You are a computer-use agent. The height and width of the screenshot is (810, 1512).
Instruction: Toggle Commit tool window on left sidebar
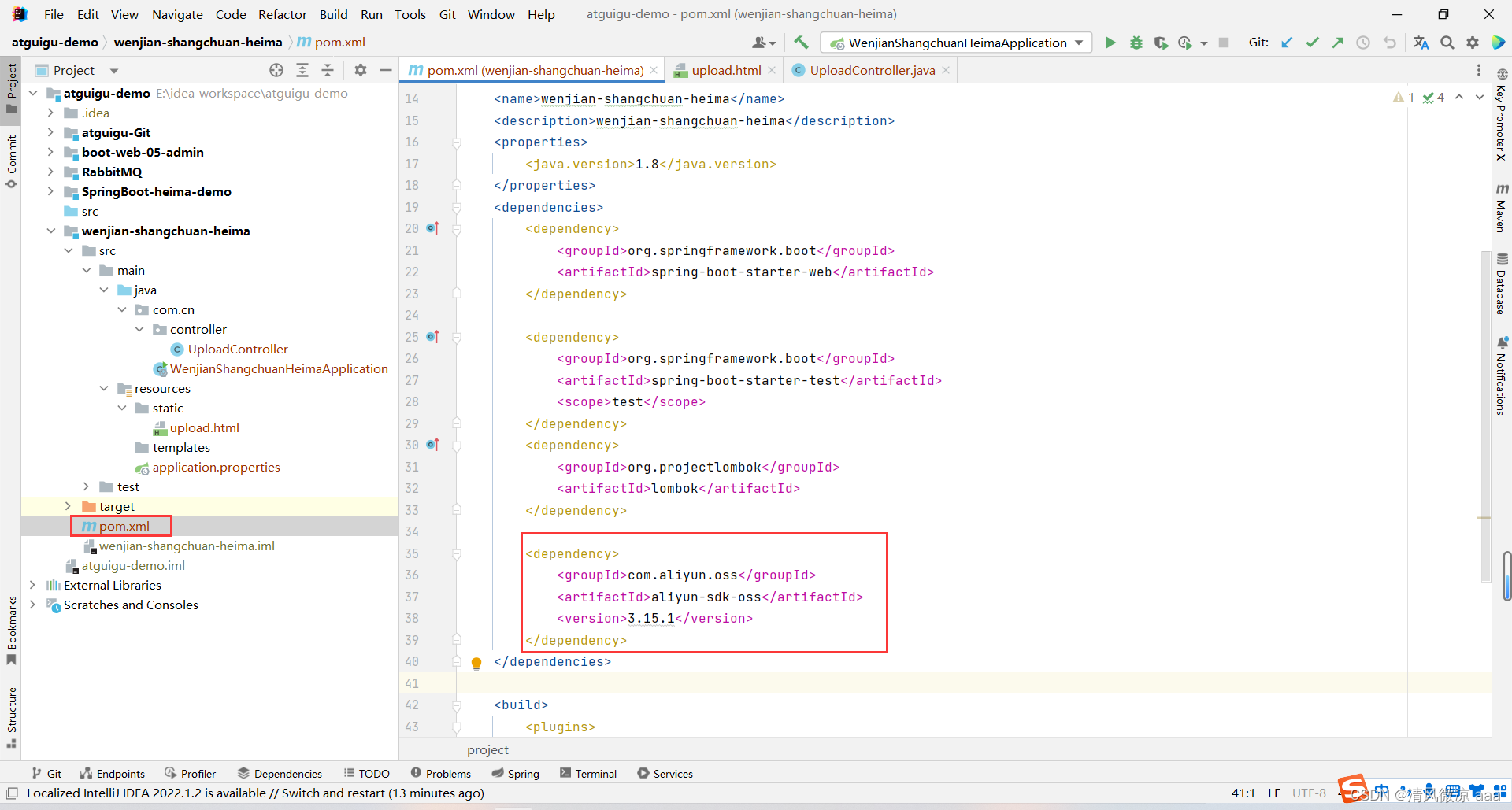coord(11,161)
